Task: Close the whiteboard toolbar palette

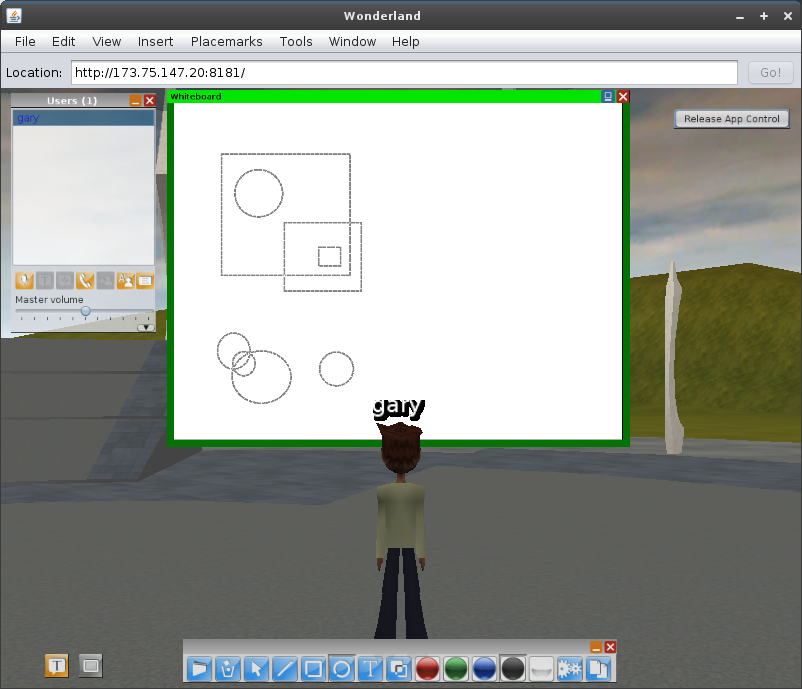Action: click(610, 647)
